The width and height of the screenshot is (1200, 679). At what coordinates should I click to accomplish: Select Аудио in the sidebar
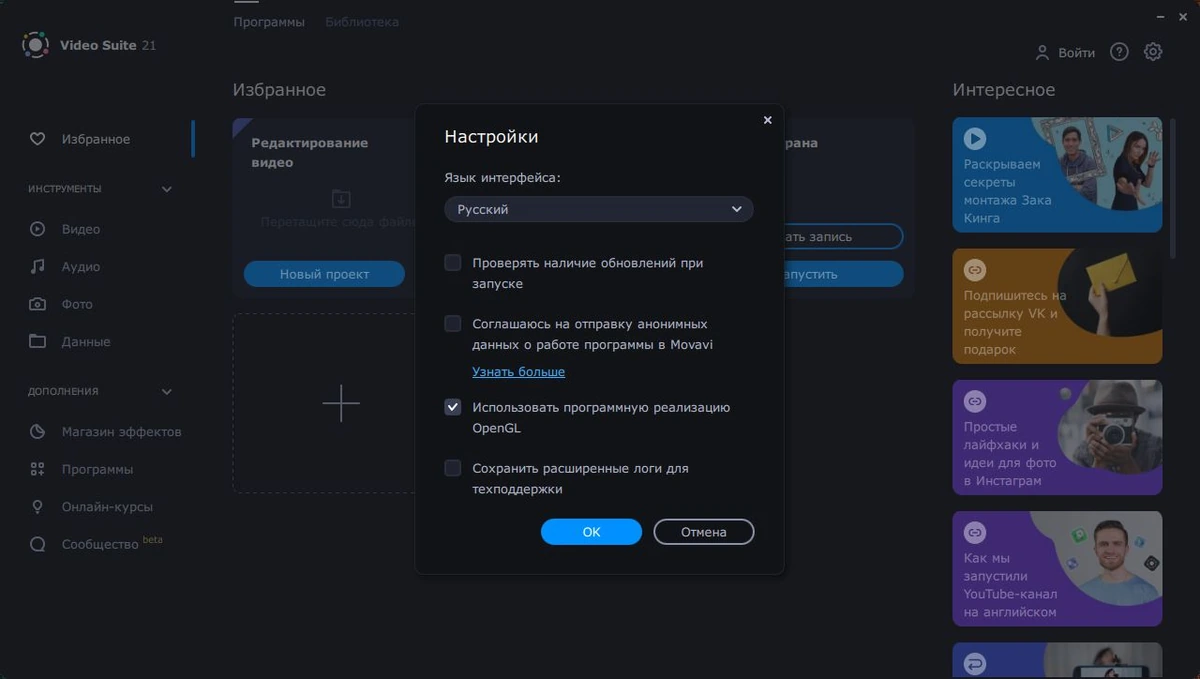pyautogui.click(x=81, y=267)
